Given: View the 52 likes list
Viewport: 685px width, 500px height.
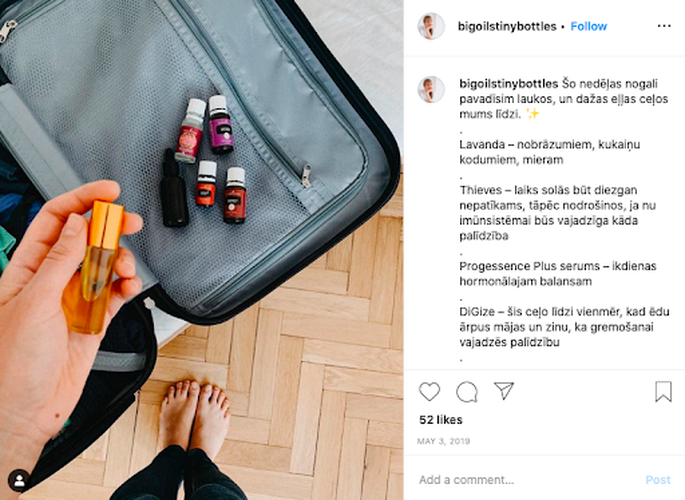Looking at the screenshot, I should (x=440, y=420).
